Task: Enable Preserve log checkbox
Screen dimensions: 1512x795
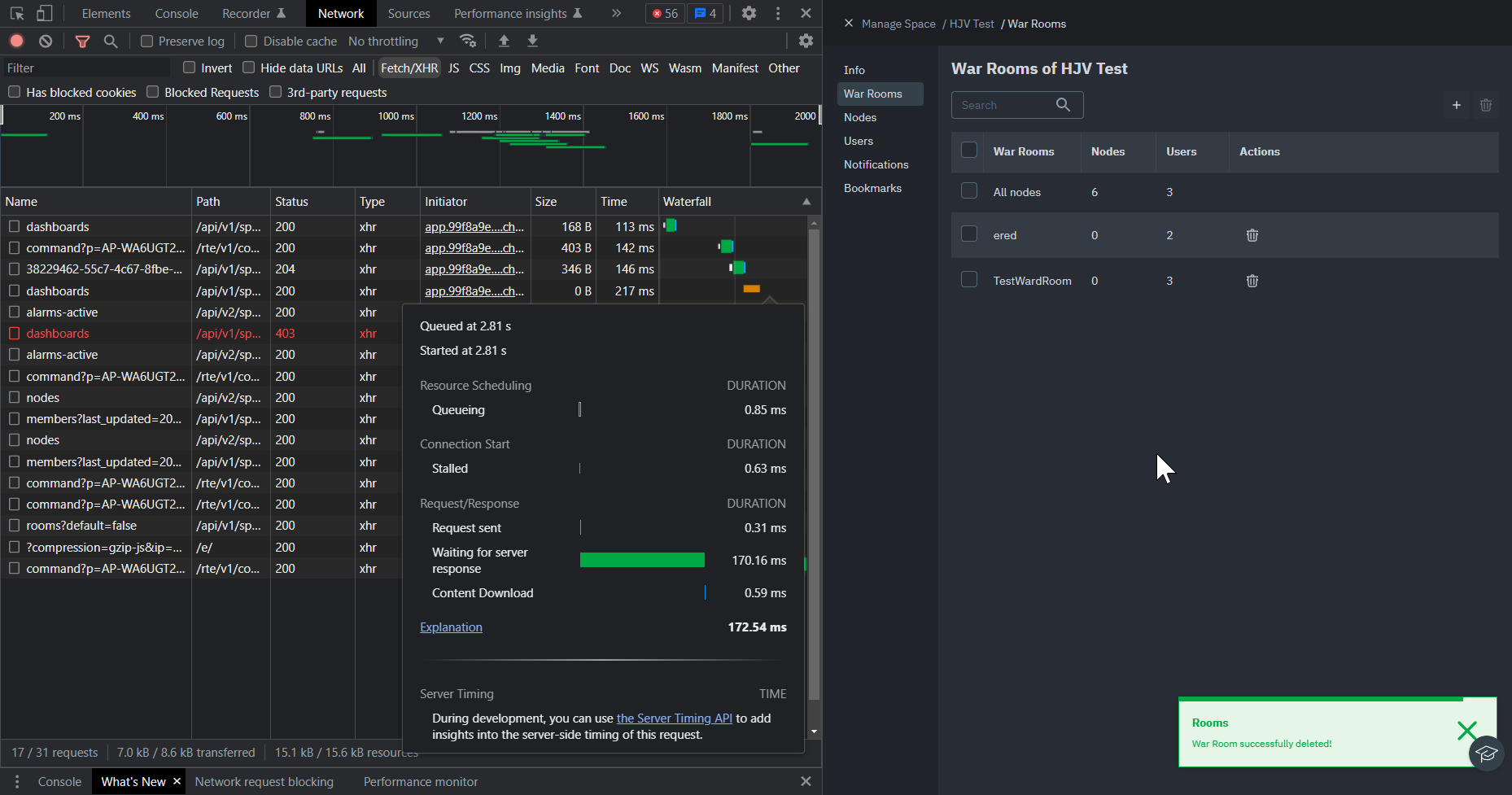Action: (146, 41)
